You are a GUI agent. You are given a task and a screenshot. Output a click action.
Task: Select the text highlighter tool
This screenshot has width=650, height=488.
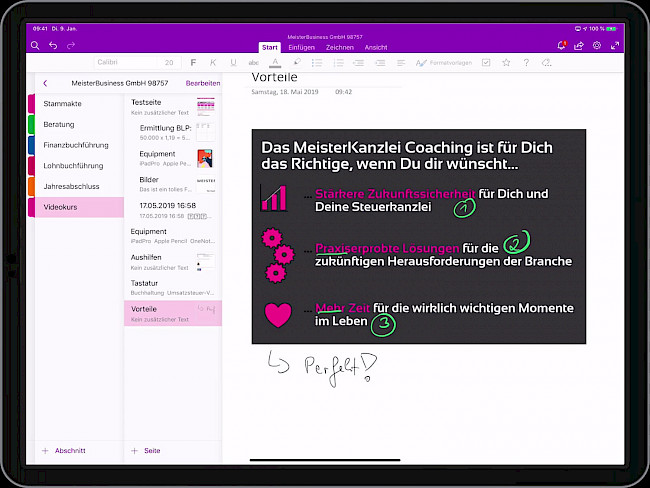[297, 62]
